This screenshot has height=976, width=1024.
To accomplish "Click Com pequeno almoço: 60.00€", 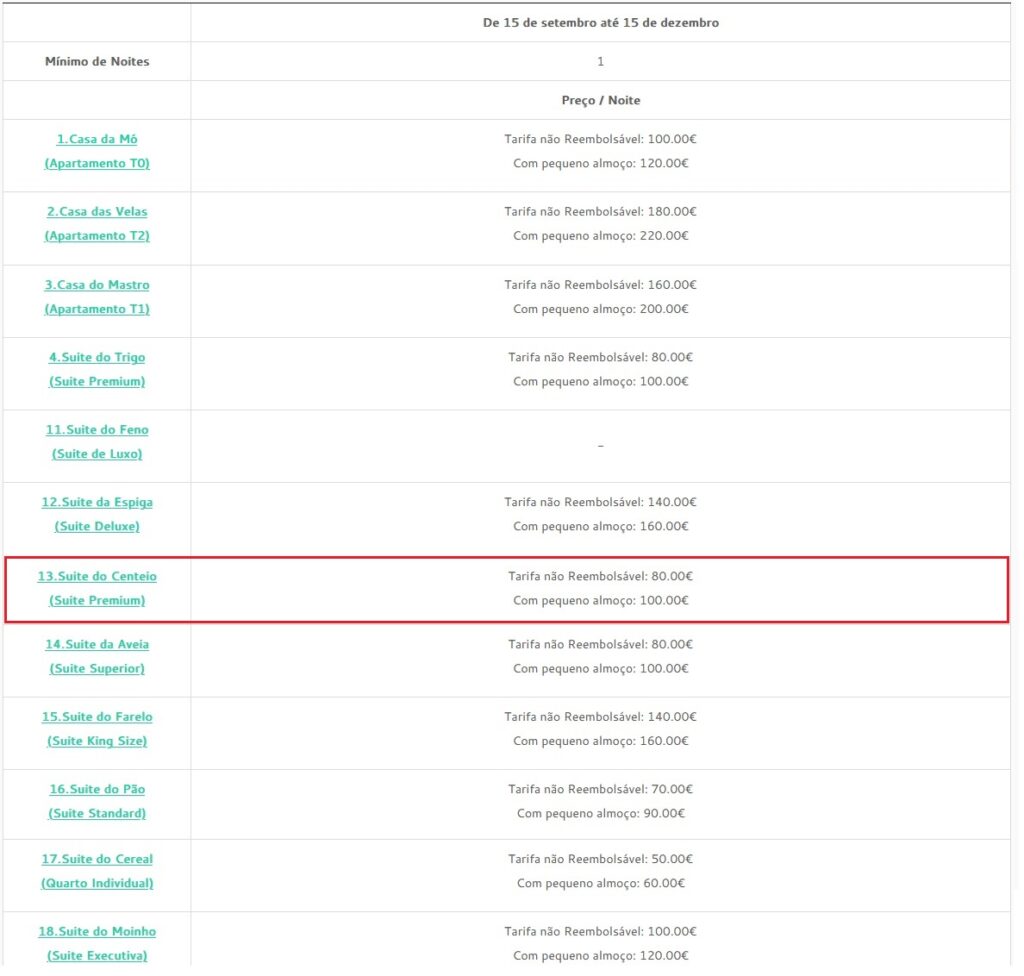I will (600, 883).
